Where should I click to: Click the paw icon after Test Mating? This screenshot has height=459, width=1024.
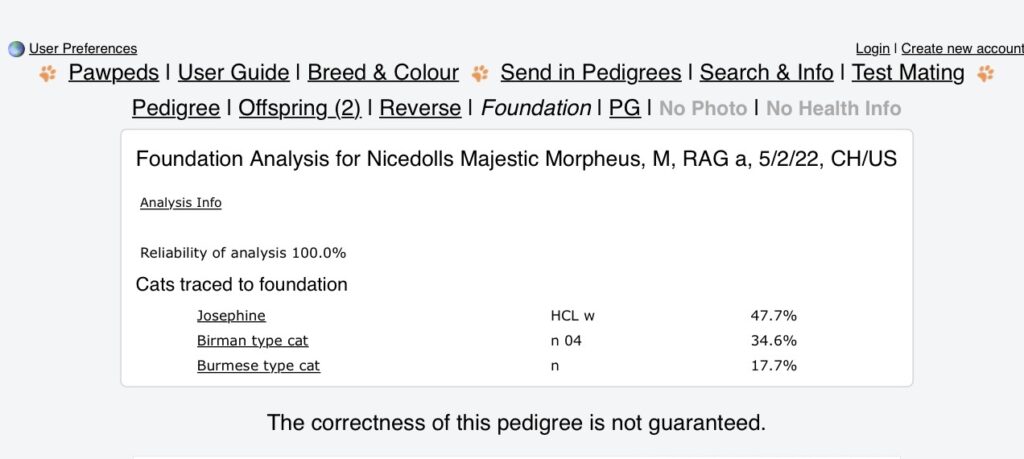(987, 73)
